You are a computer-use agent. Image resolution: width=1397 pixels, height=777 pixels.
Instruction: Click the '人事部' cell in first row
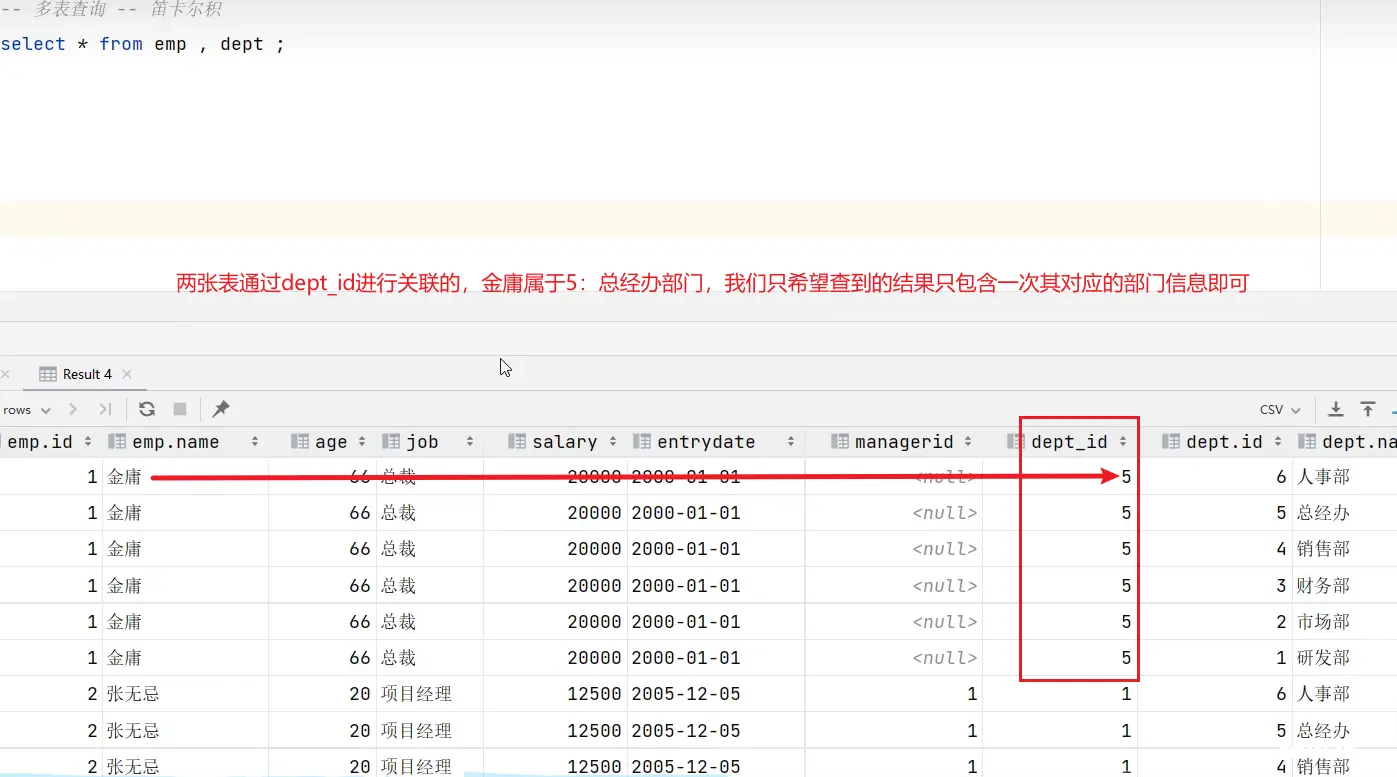pyautogui.click(x=1323, y=477)
